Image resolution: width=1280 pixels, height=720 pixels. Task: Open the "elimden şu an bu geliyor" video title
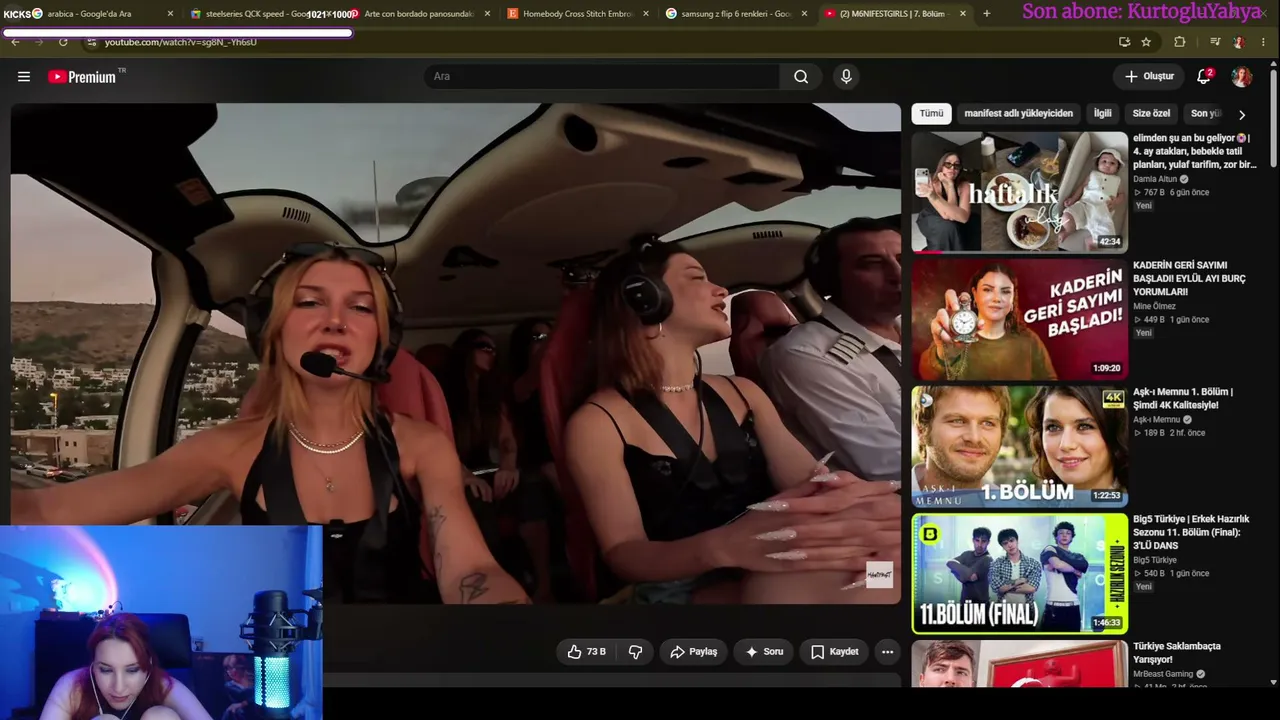(x=1195, y=151)
